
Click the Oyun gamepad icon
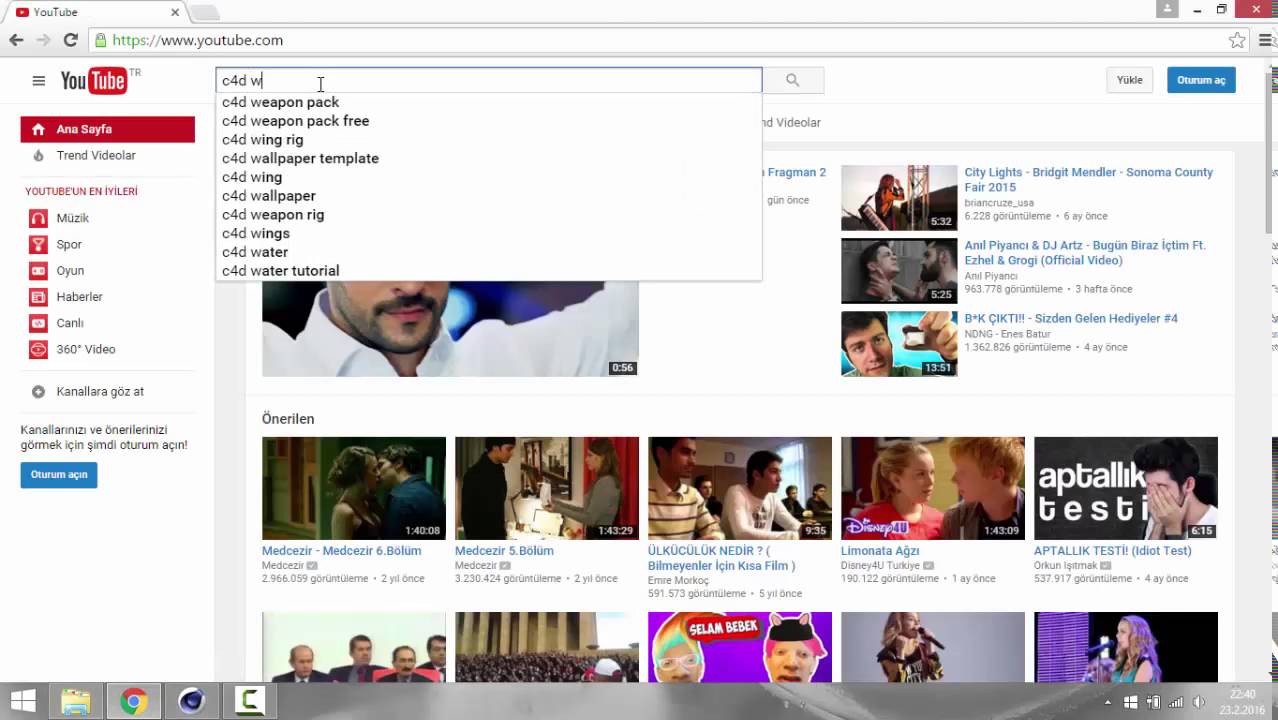click(x=38, y=271)
